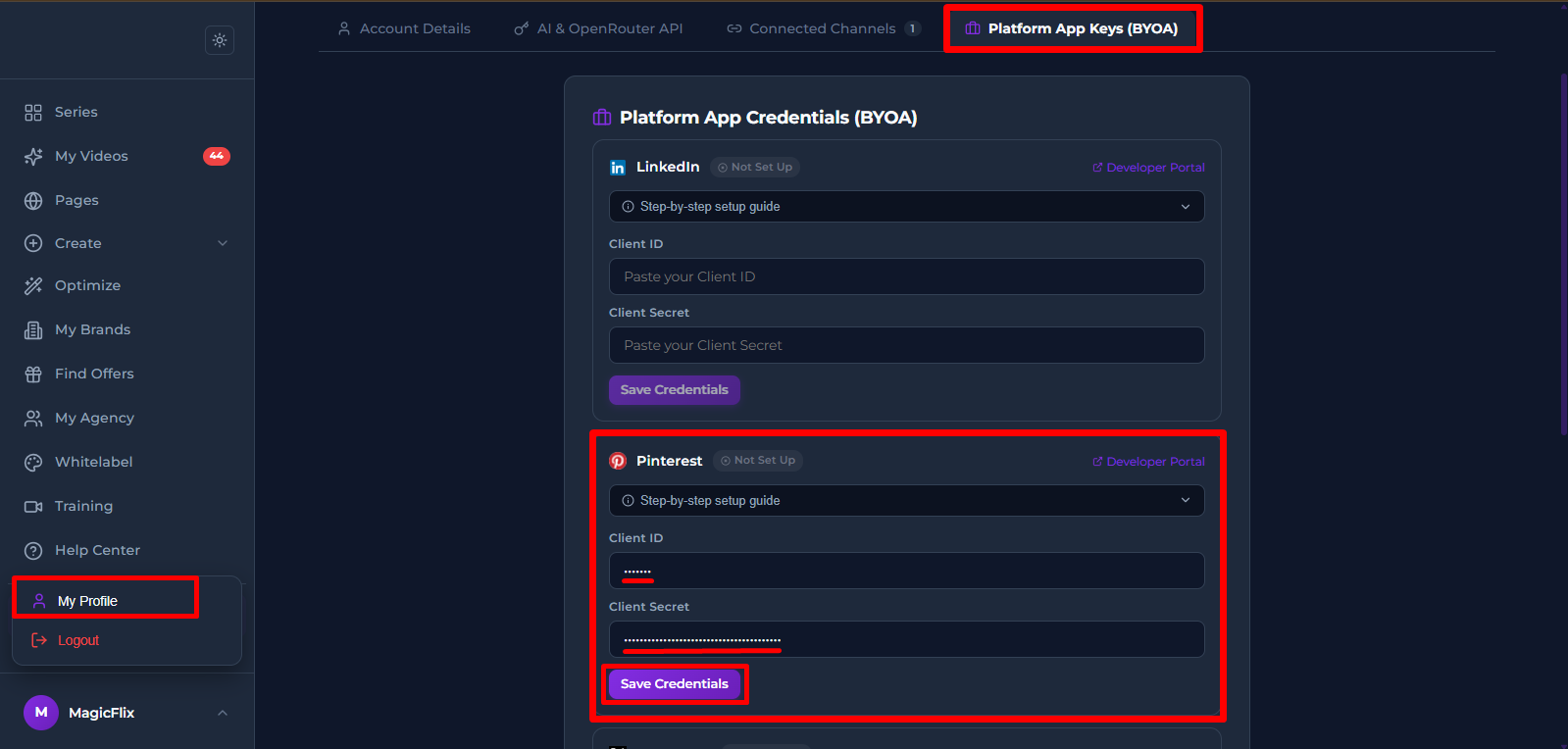
Task: Click the Whitelabel palette icon
Action: [33, 463]
